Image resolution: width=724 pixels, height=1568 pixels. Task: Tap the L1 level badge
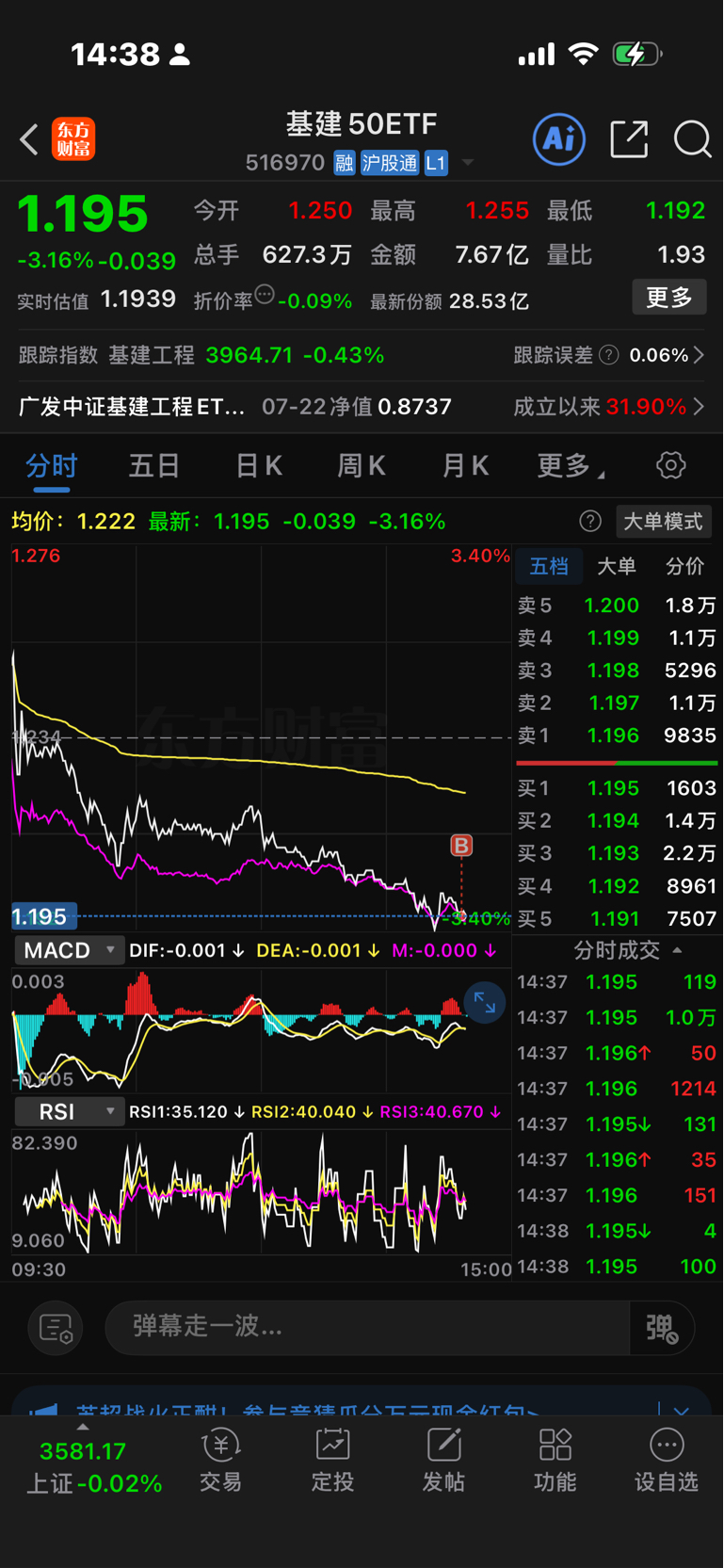pyautogui.click(x=435, y=163)
